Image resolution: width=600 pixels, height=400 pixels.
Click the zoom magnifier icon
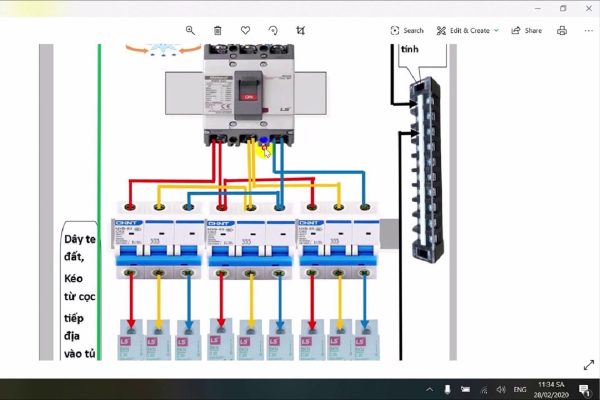[x=190, y=31]
